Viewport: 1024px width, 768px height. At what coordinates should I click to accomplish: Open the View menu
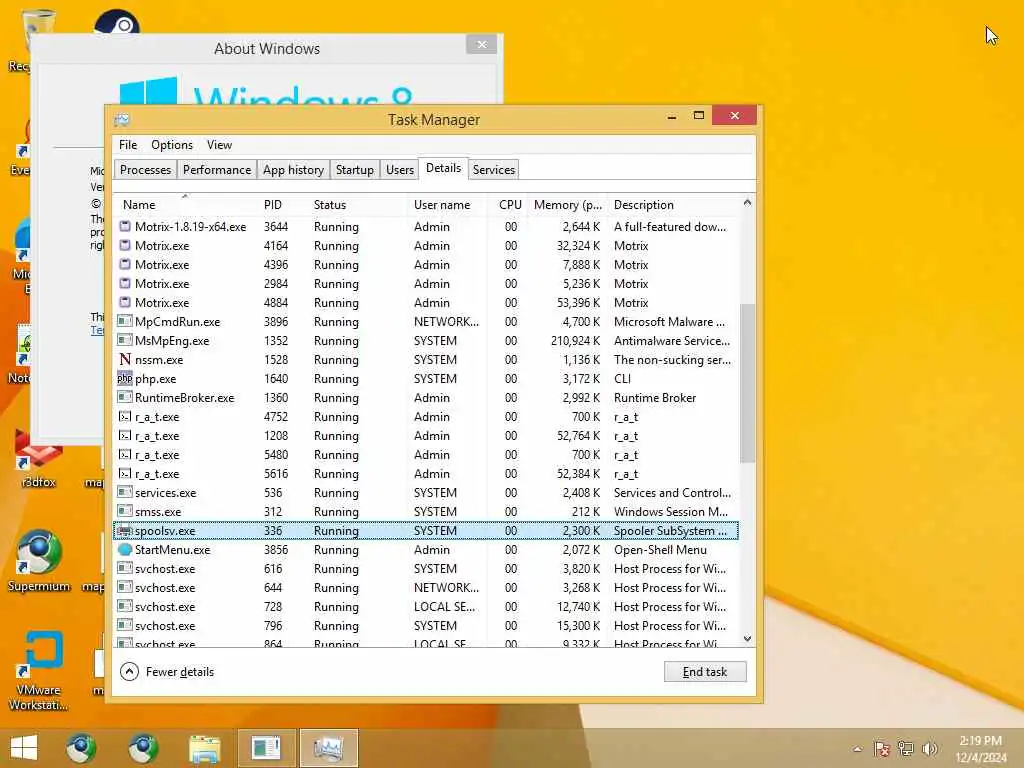click(x=219, y=145)
